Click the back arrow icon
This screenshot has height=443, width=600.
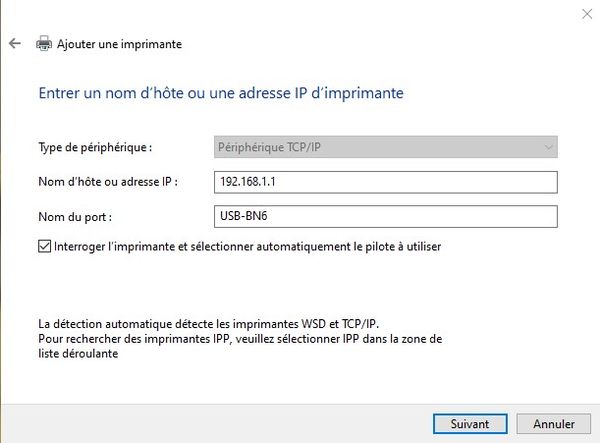point(14,44)
